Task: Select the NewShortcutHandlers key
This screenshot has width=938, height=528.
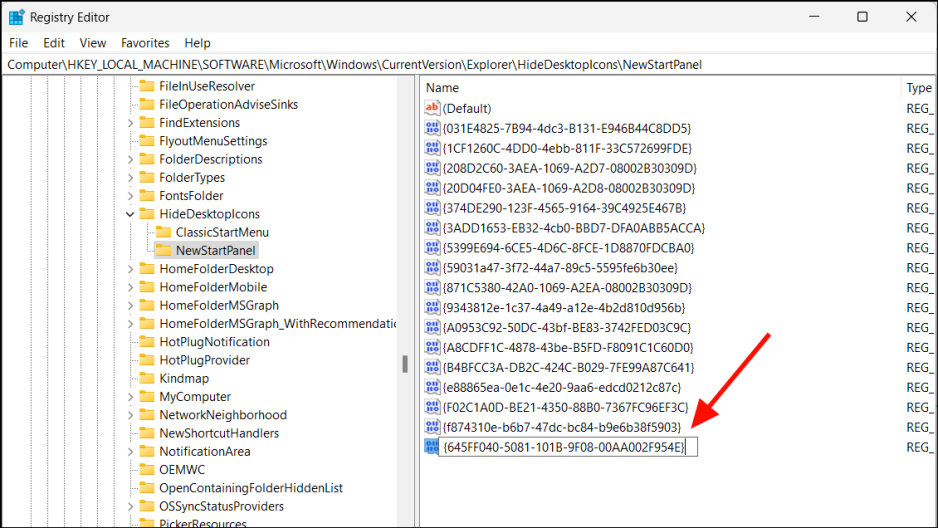Action: pos(219,433)
